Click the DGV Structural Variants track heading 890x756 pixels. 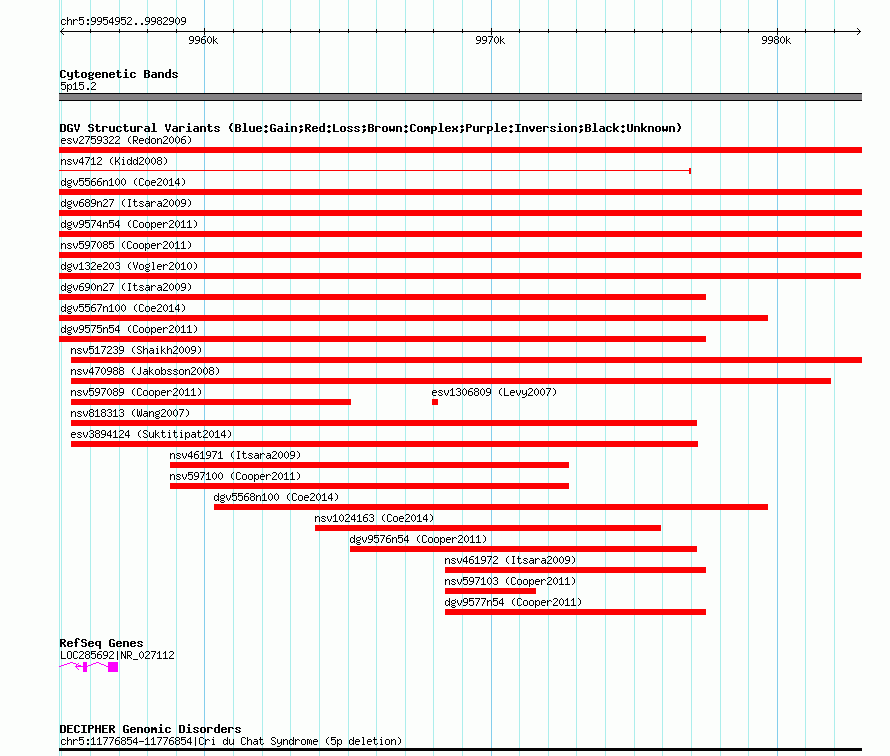coord(371,128)
